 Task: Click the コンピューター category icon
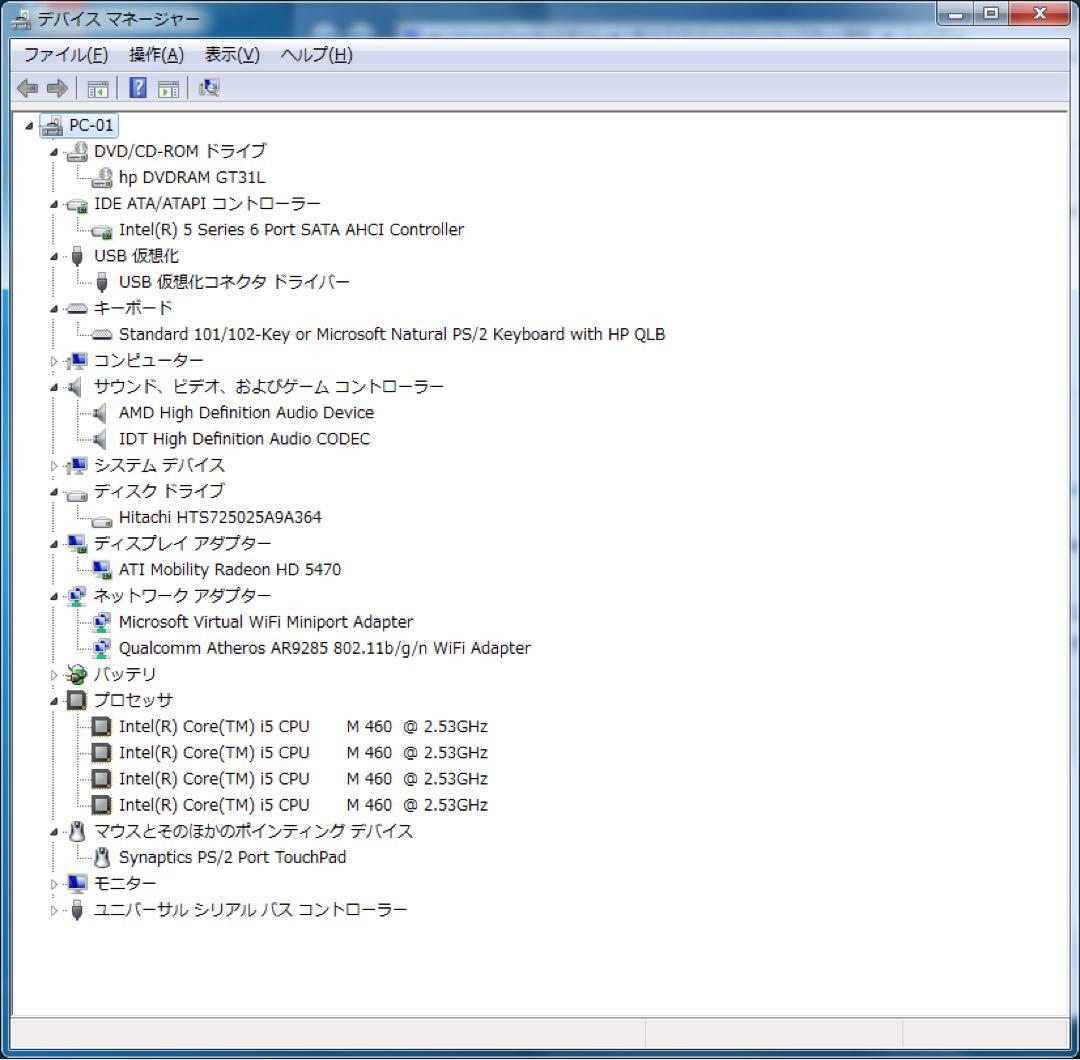pos(76,361)
